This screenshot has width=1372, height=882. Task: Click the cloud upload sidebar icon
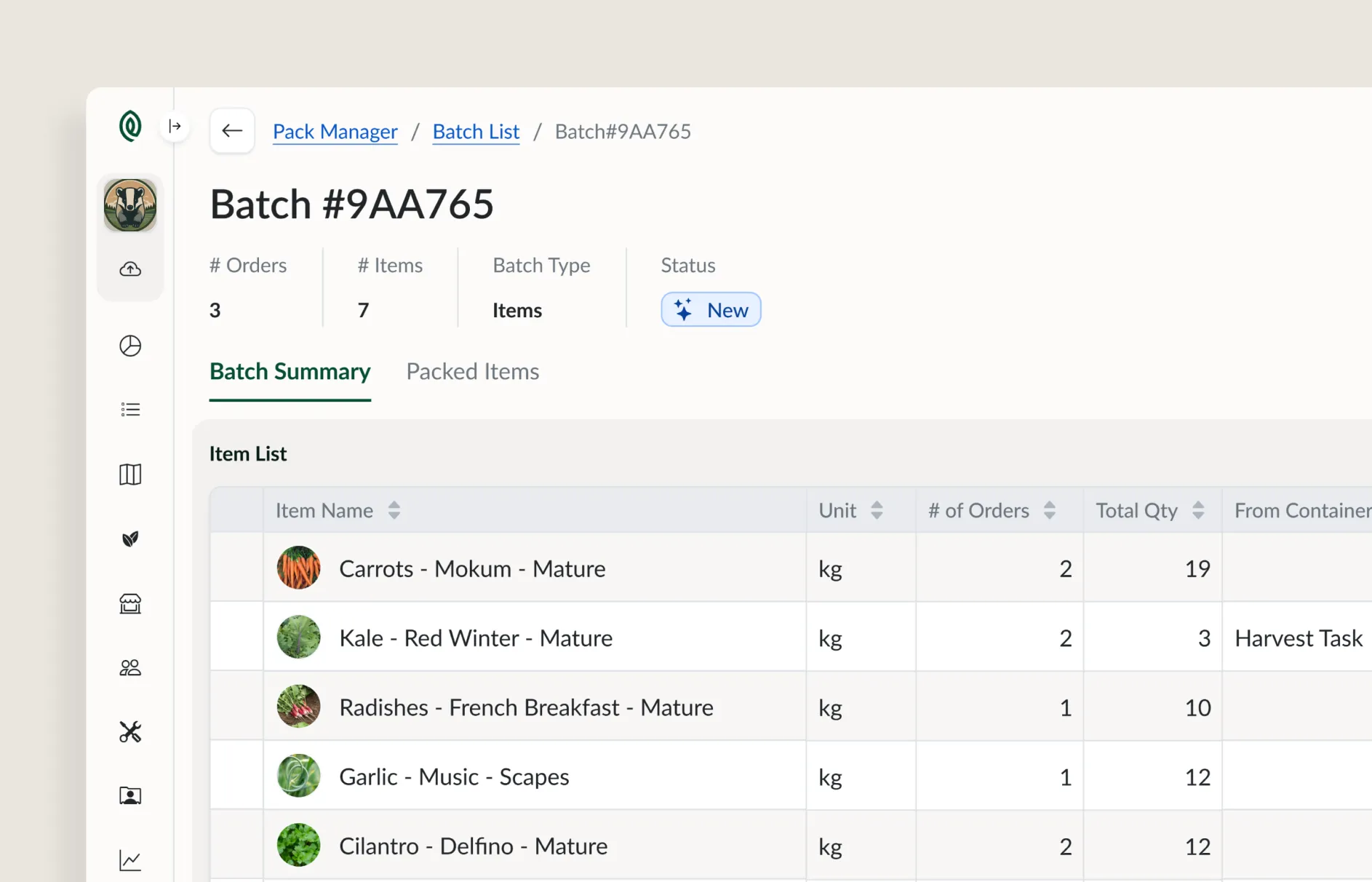[130, 269]
